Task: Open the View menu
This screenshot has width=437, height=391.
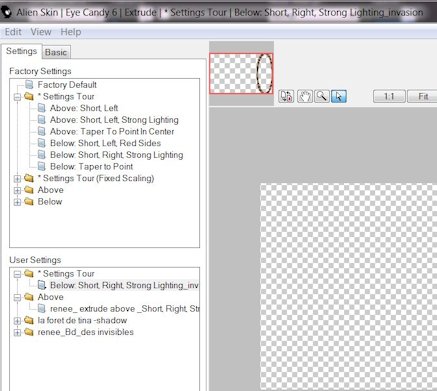Action: [41, 32]
